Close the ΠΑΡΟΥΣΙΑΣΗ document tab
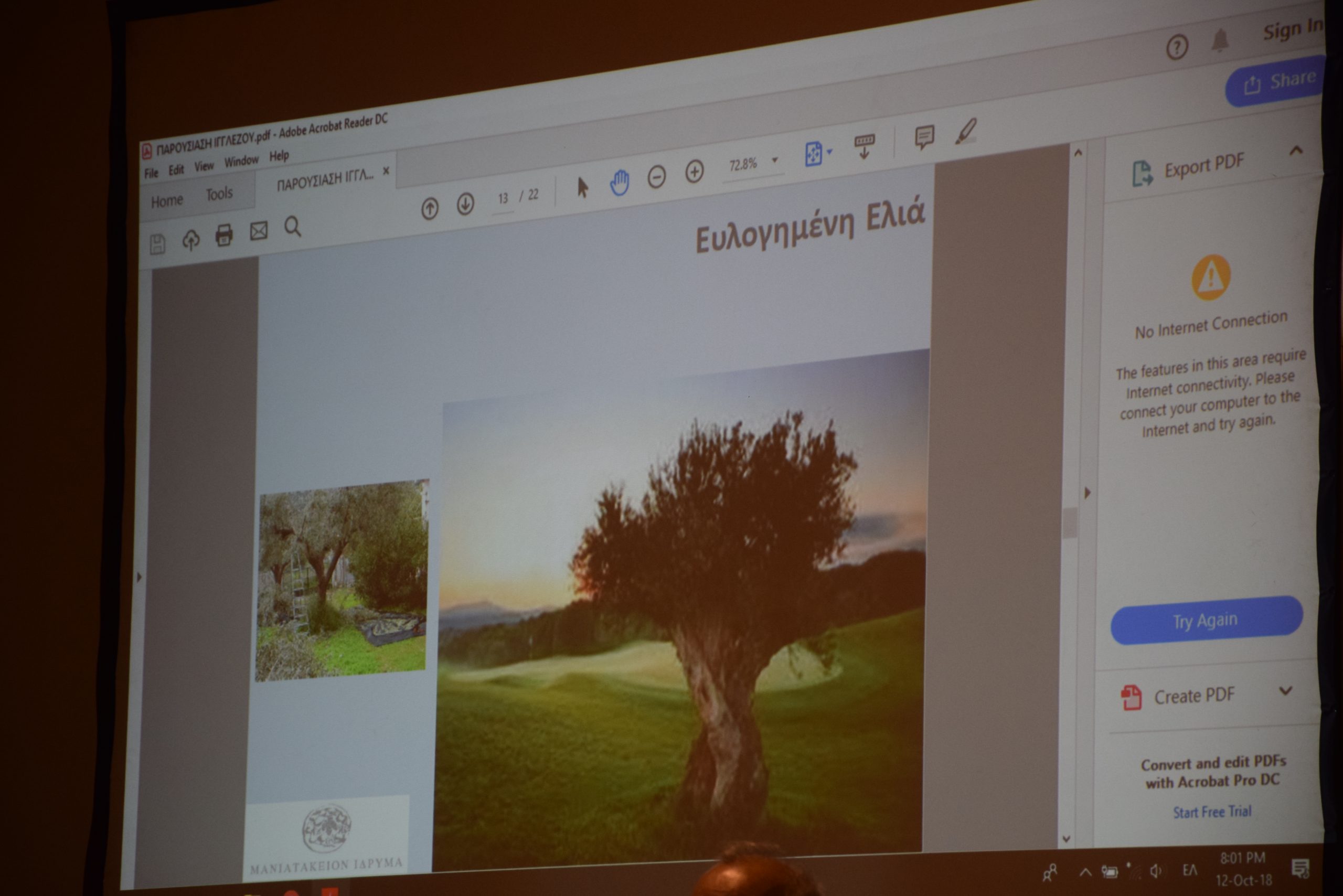This screenshot has height=896, width=1343. [386, 171]
